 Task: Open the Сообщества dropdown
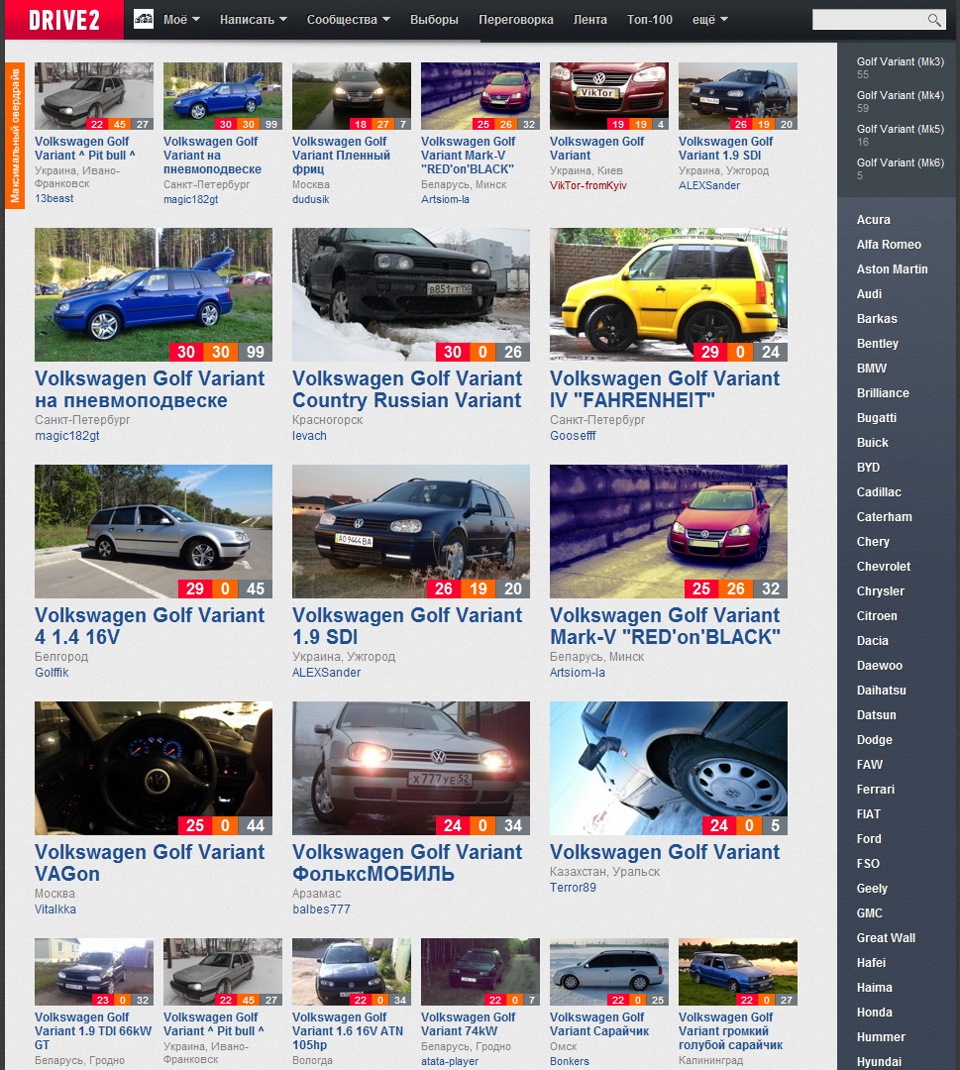click(348, 20)
